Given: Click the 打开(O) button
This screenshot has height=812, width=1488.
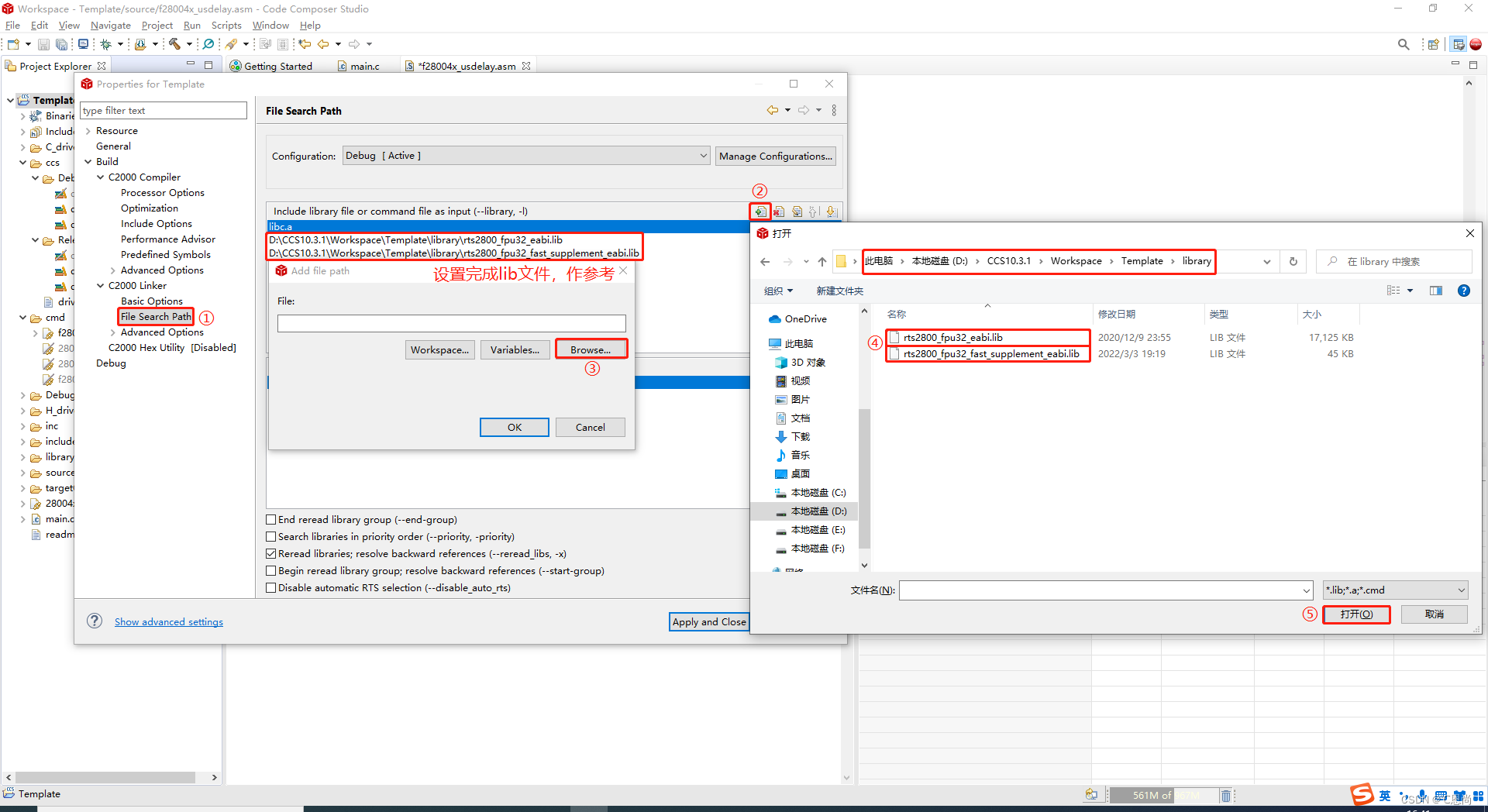Looking at the screenshot, I should [1356, 614].
